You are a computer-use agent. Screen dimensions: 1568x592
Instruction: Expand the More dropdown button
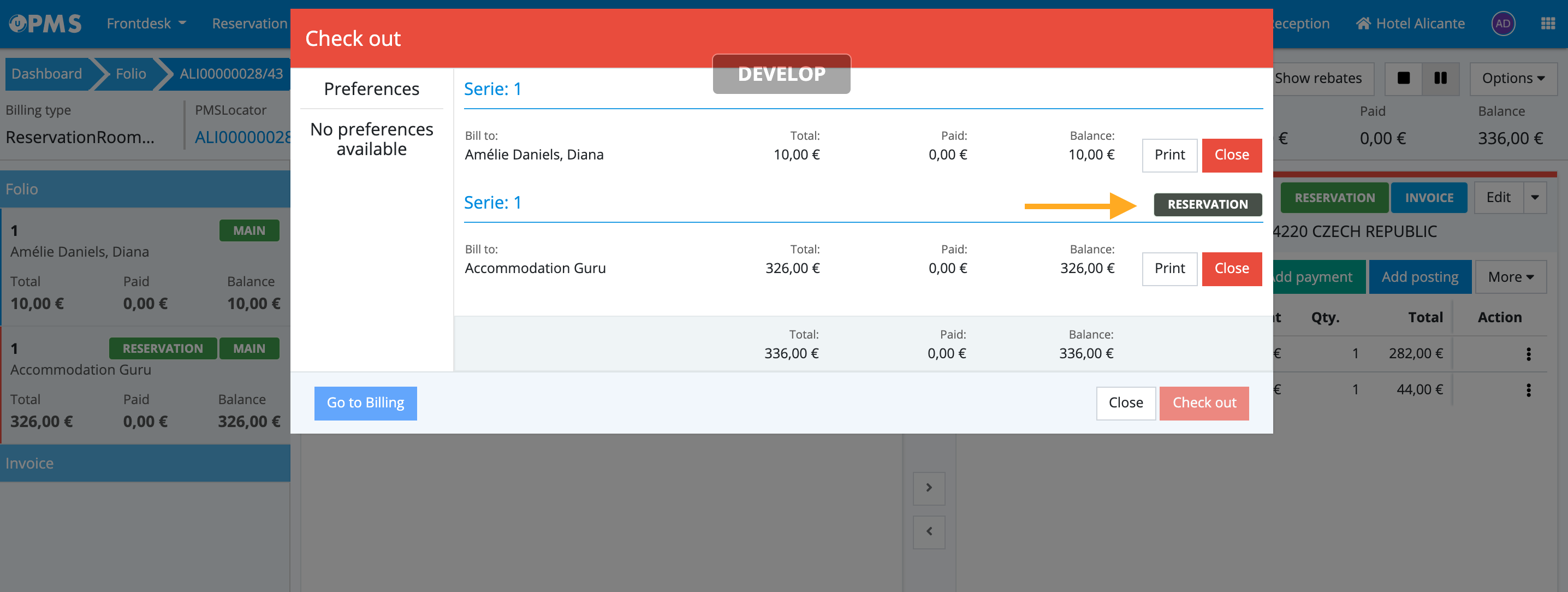[x=1510, y=277]
